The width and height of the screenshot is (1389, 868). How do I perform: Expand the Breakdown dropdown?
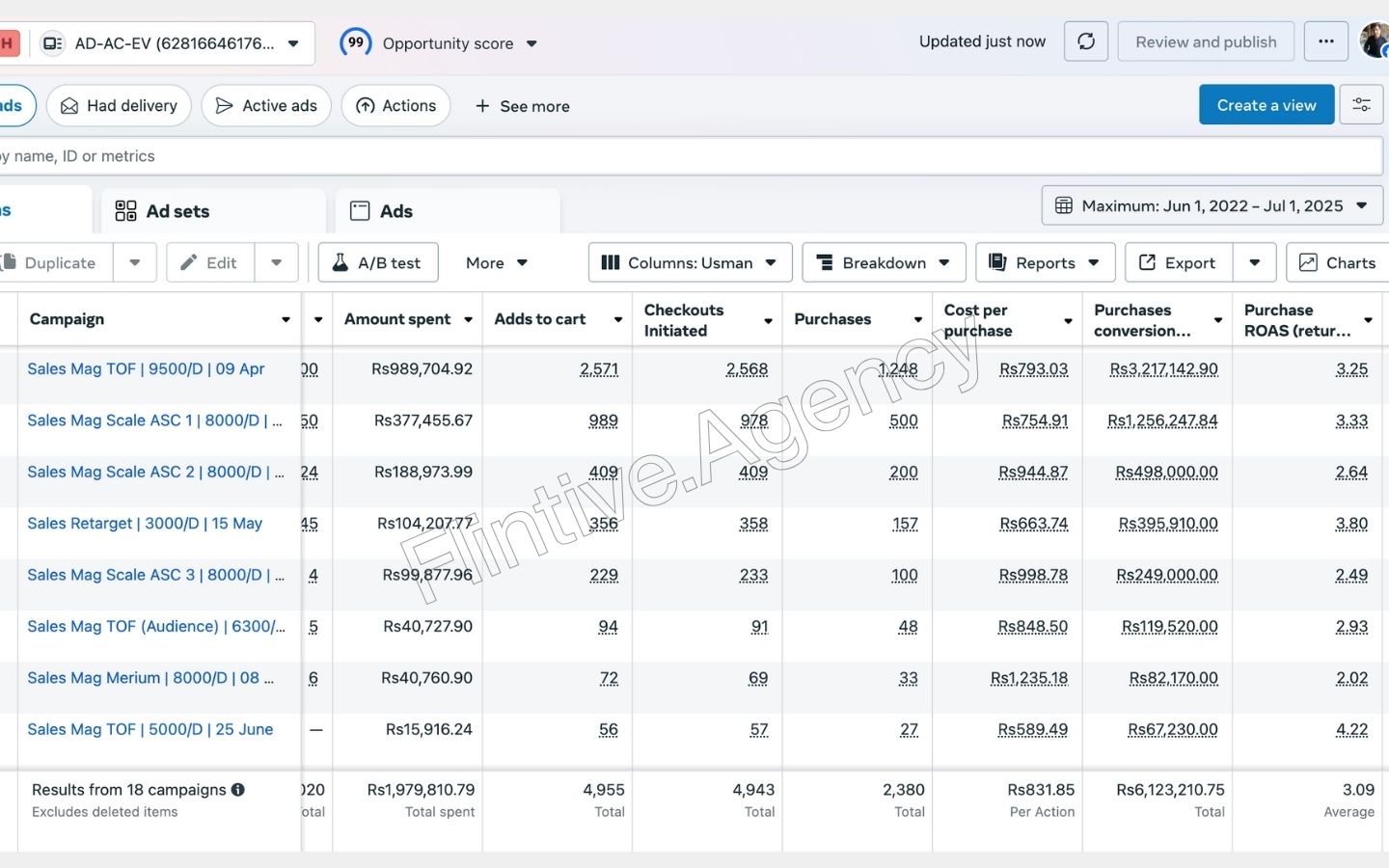tap(884, 262)
